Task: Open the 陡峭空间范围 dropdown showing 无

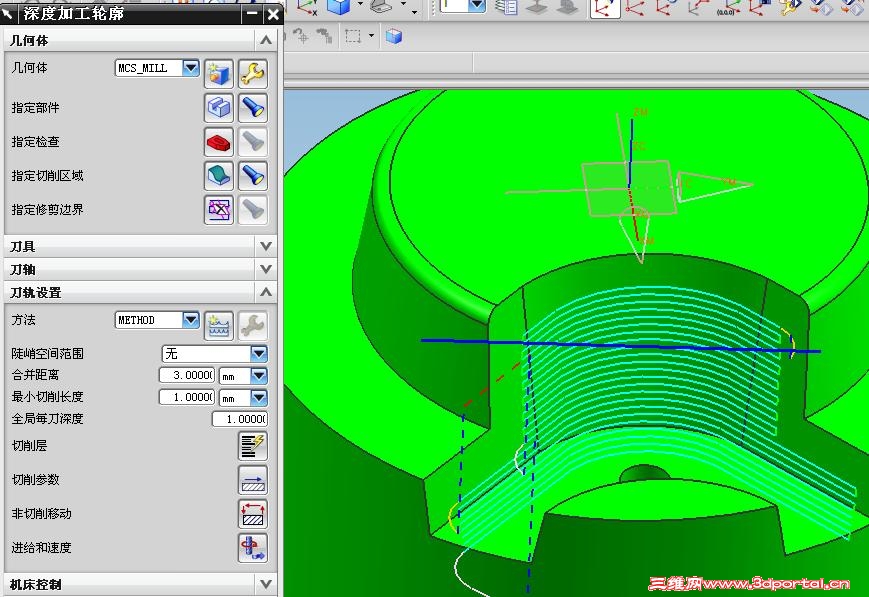Action: click(259, 354)
